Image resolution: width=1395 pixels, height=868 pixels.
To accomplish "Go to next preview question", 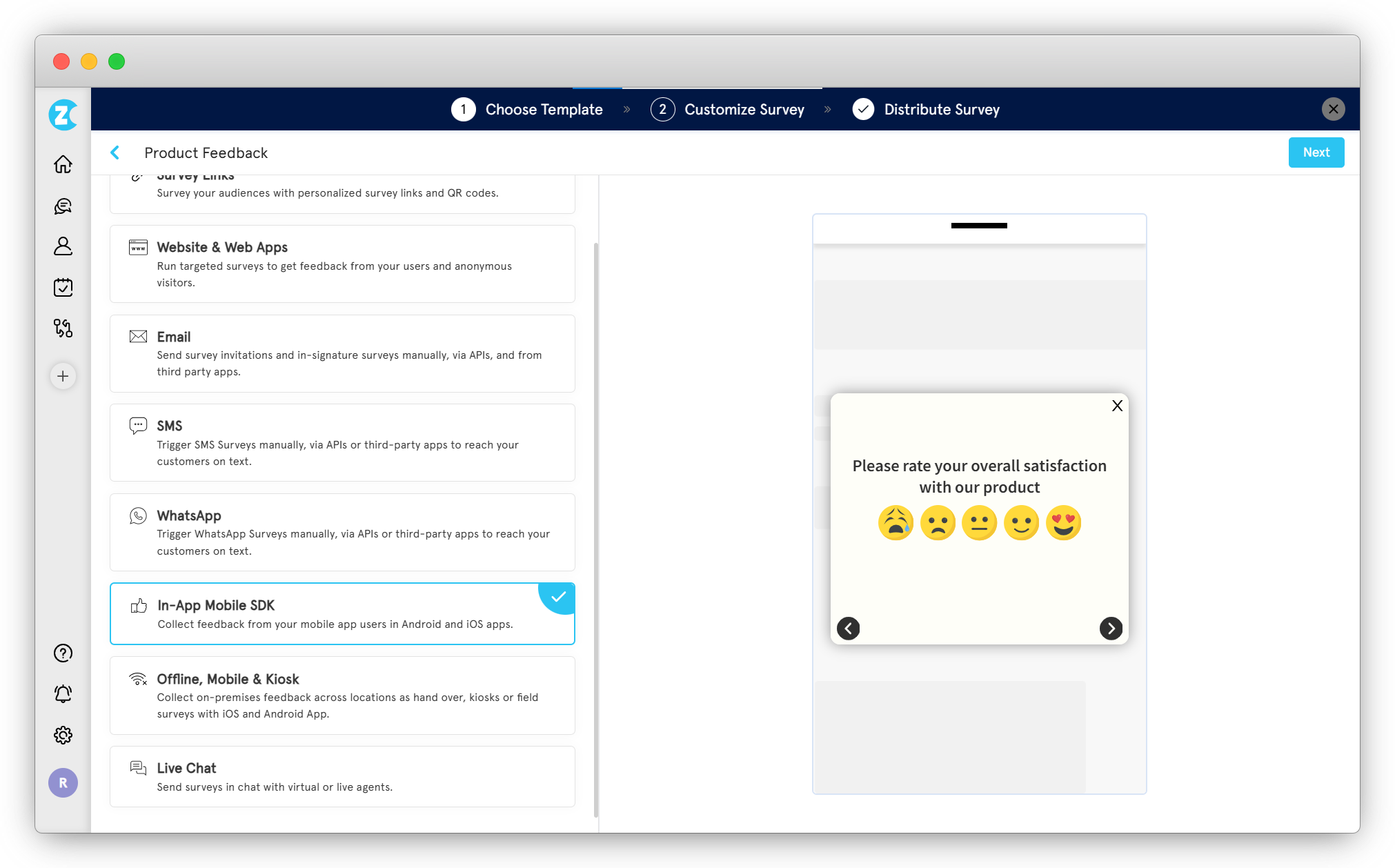I will coord(1110,628).
